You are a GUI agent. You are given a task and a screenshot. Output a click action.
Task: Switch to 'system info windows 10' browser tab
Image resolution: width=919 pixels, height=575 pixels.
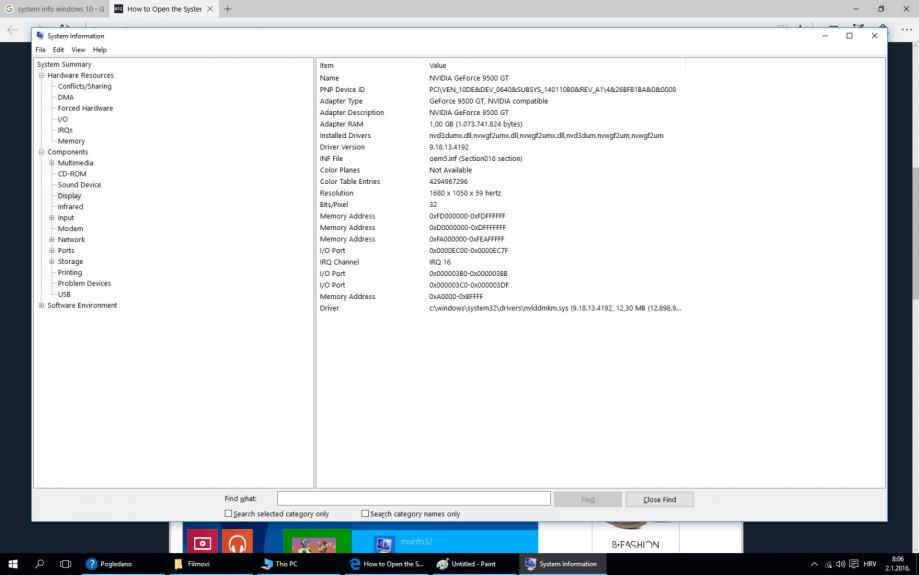55,9
